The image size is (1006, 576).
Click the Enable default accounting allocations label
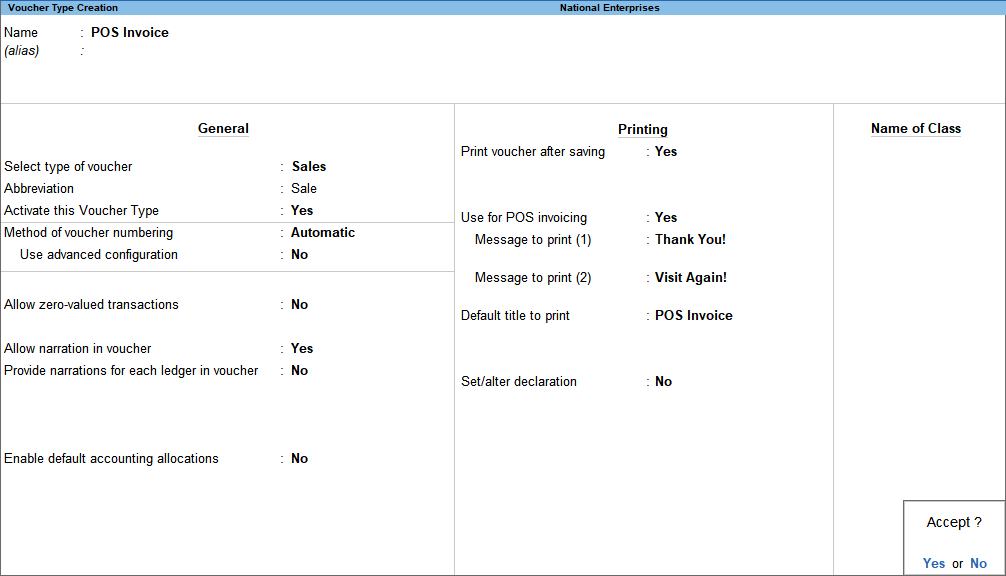tap(111, 459)
